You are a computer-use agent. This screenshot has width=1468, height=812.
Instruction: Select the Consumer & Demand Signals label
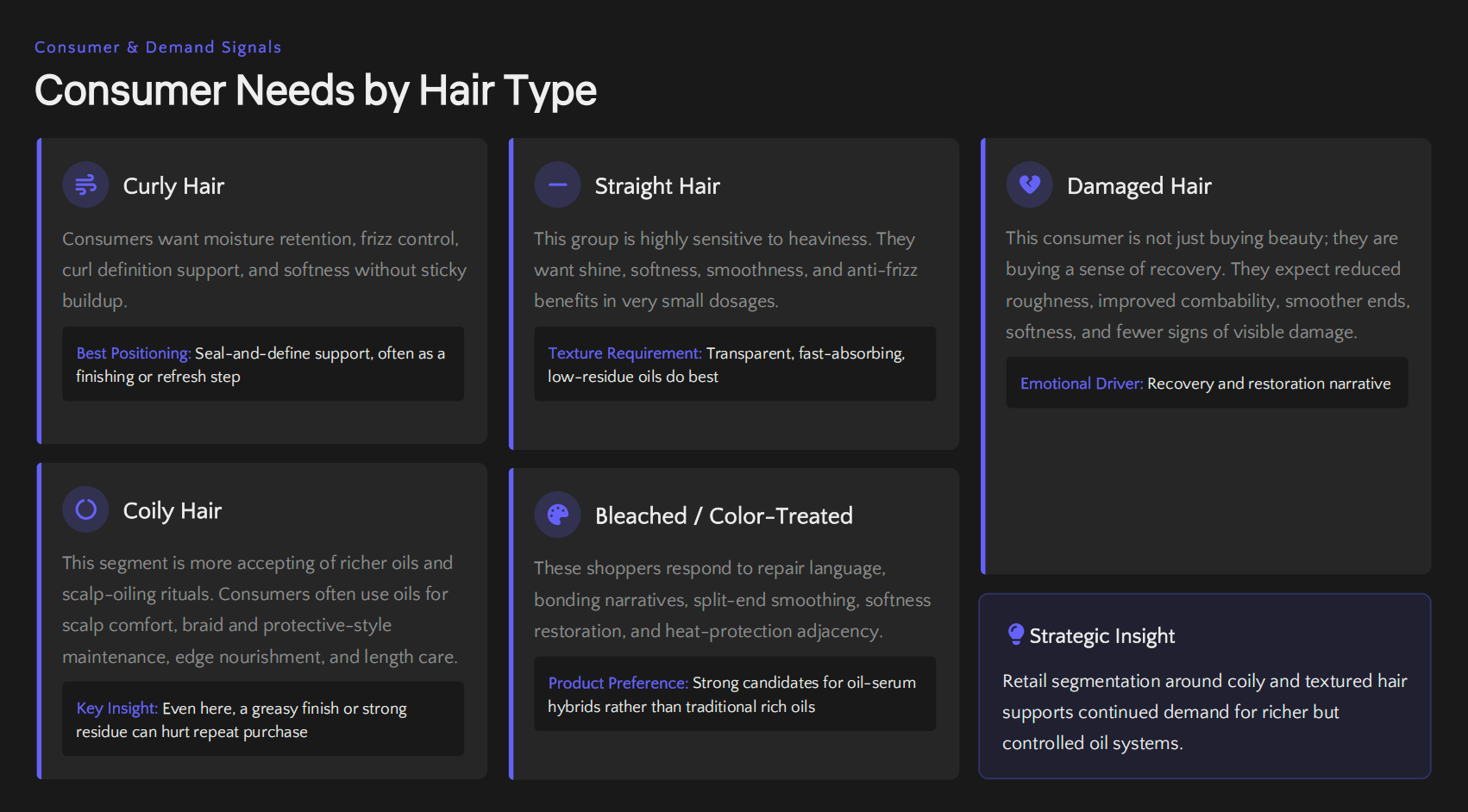[158, 47]
